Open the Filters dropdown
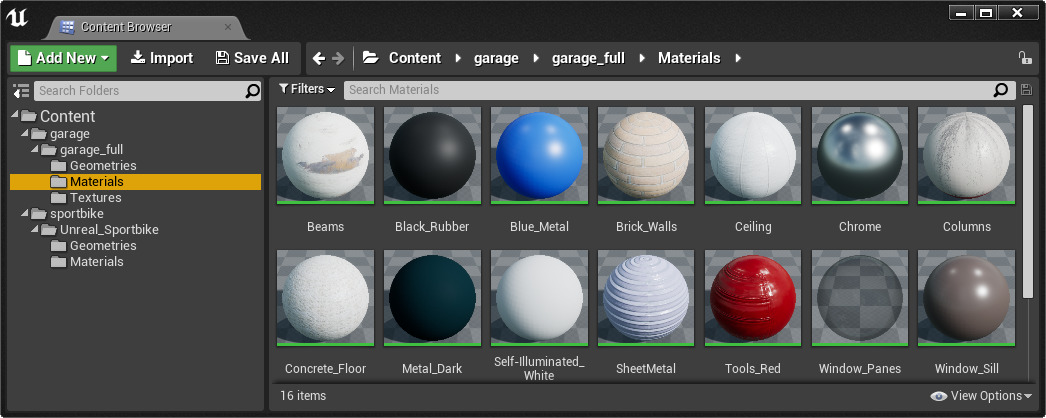Screen dimensions: 1046x418 307,89
